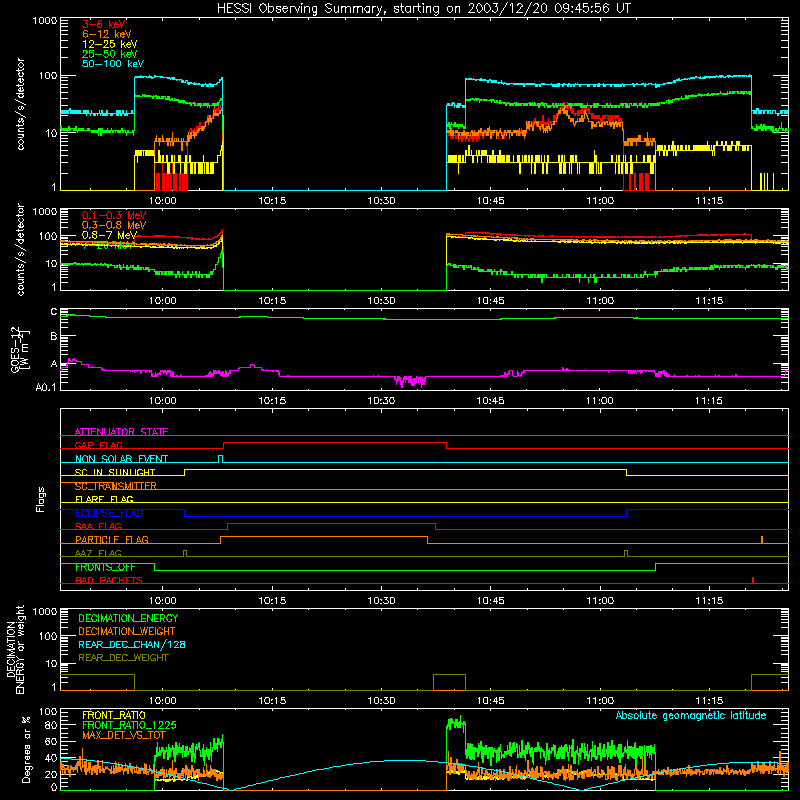Click the MAX_DET_VS_TOT legend label
Screen dimensions: 800x800
[x=123, y=735]
